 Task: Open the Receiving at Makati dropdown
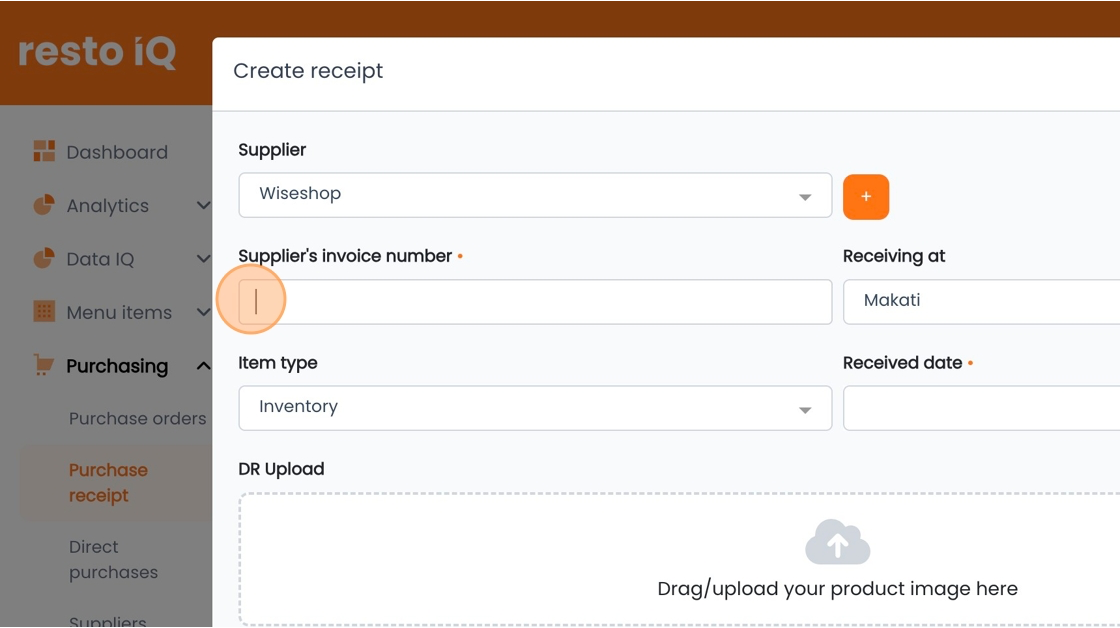coord(981,301)
